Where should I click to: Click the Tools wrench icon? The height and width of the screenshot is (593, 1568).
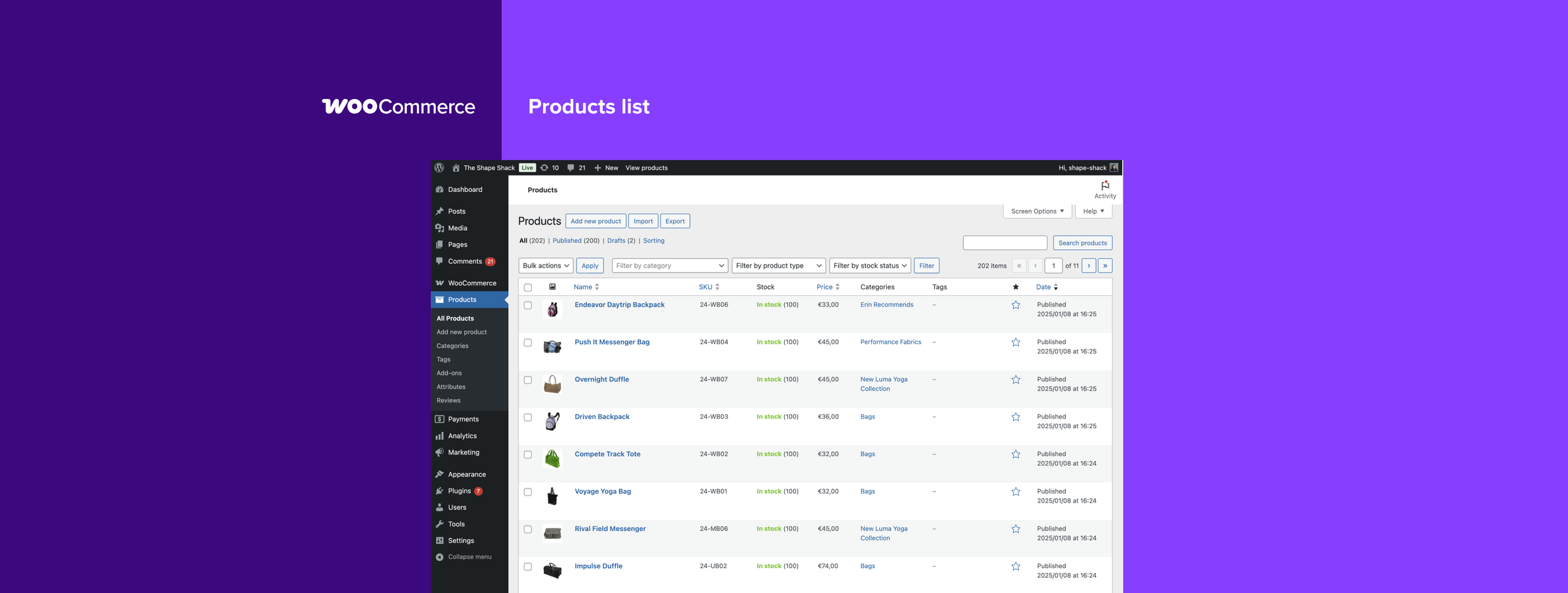[440, 524]
